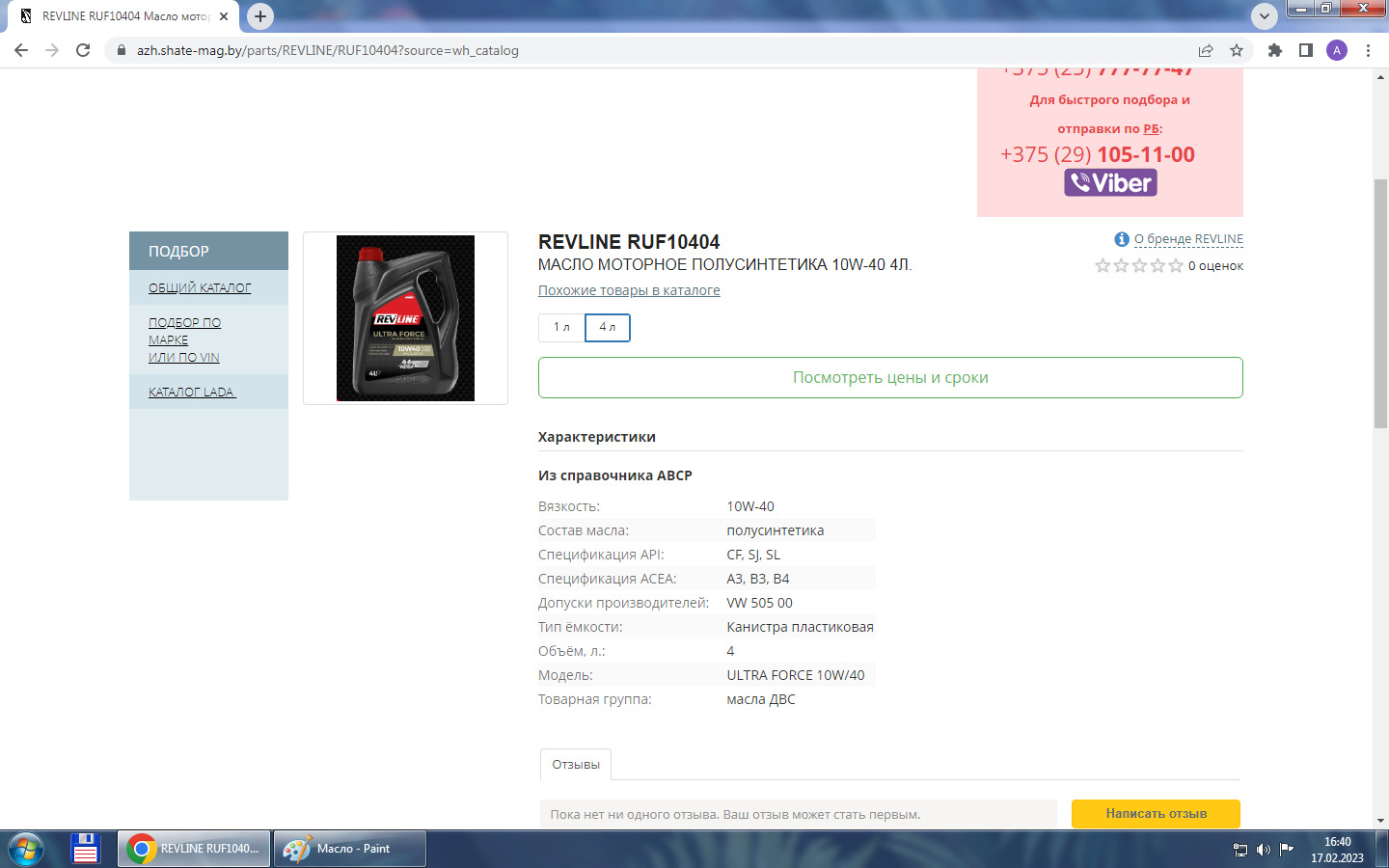Expand the tab search chevron in title bar
This screenshot has height=868, width=1389.
[1264, 16]
